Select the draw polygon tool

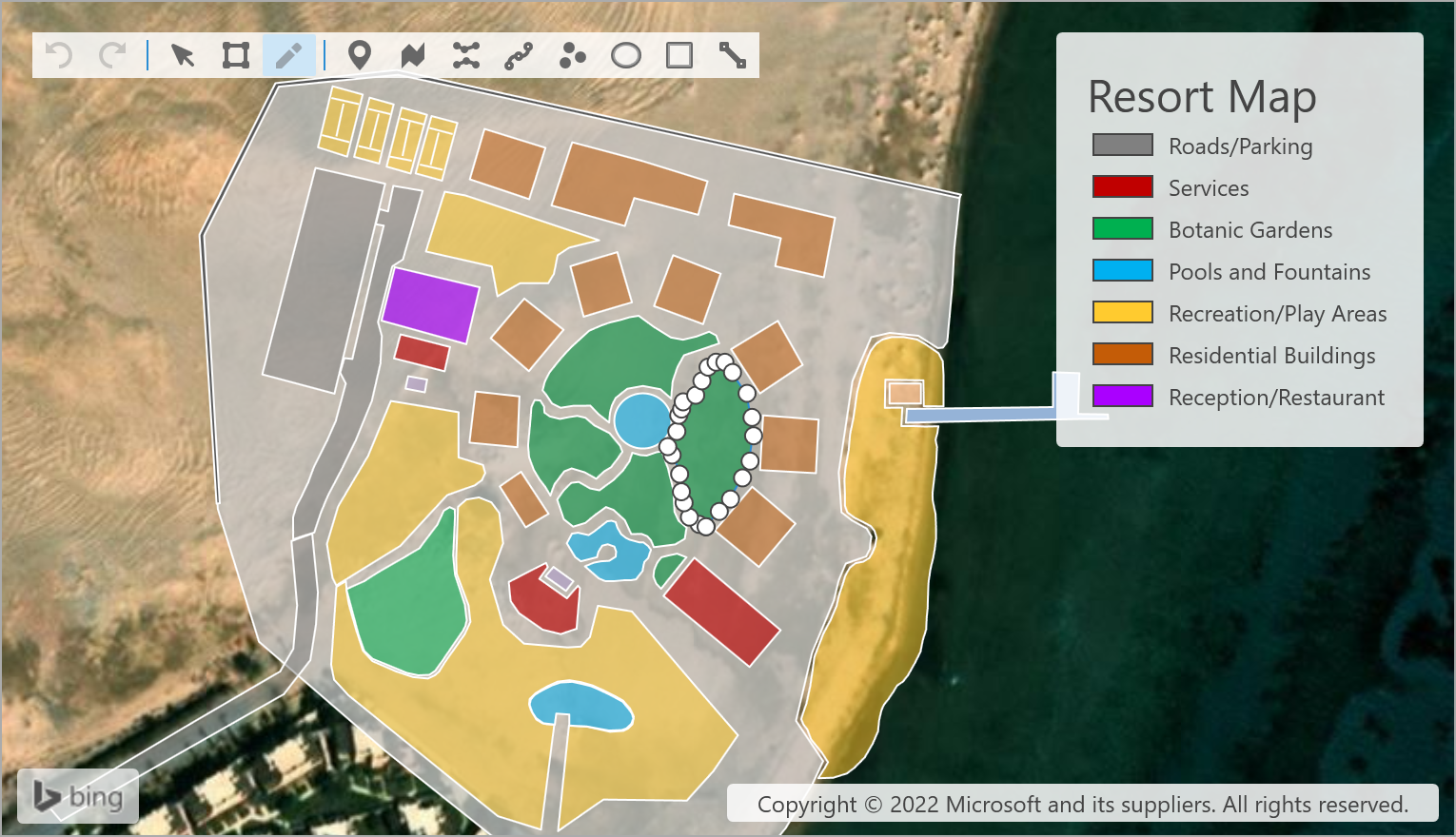(x=412, y=55)
